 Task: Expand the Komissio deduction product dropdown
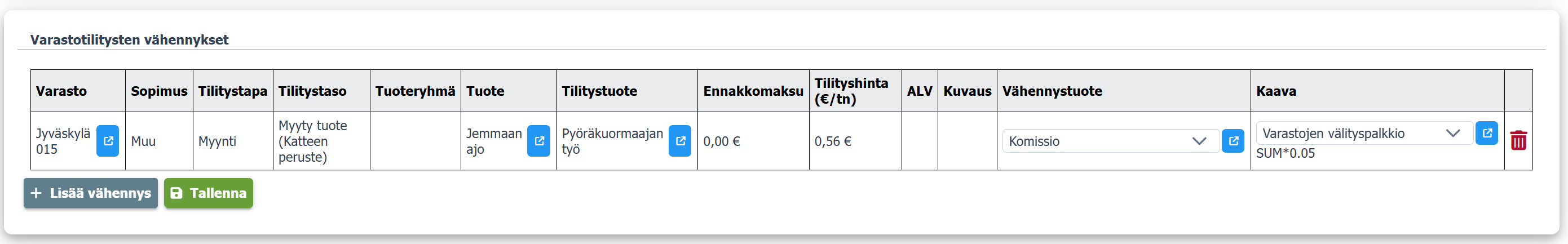(1110, 141)
